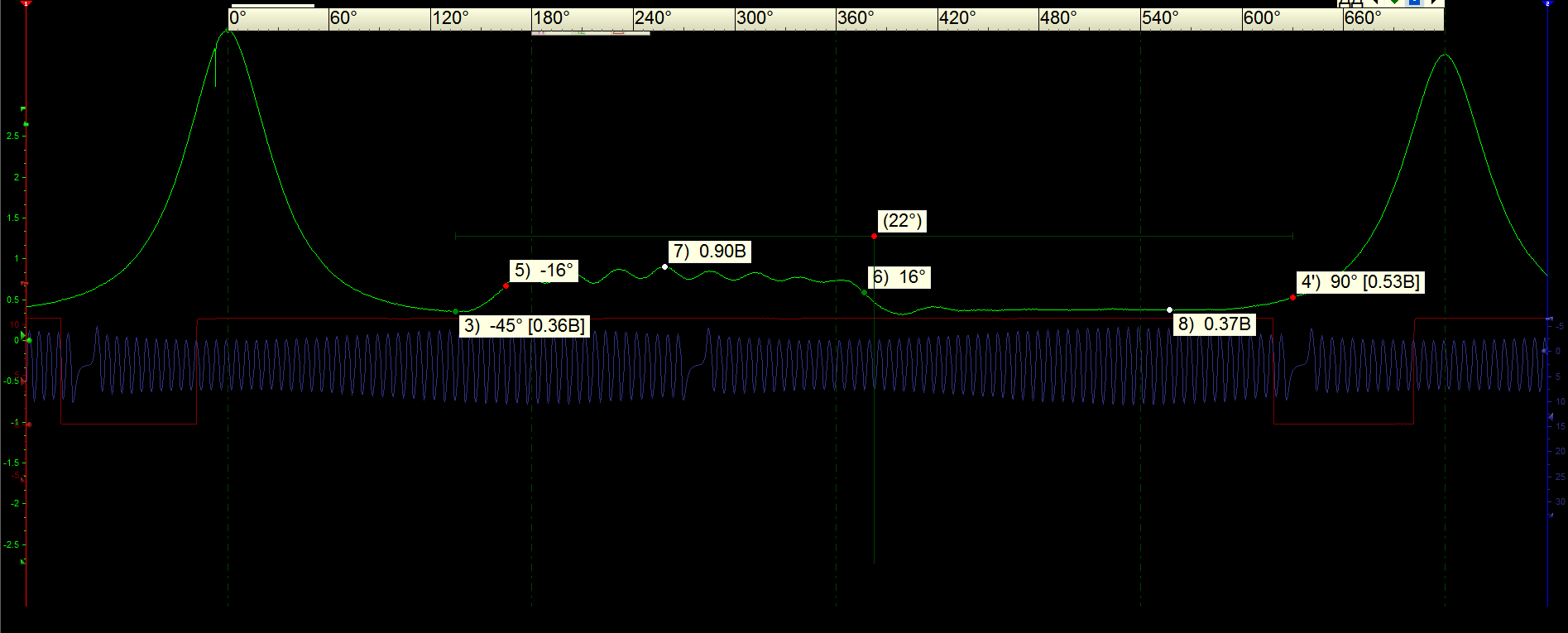The width and height of the screenshot is (1568, 633).
Task: Click the 8) 0.37B annotation label
Action: click(x=1215, y=324)
